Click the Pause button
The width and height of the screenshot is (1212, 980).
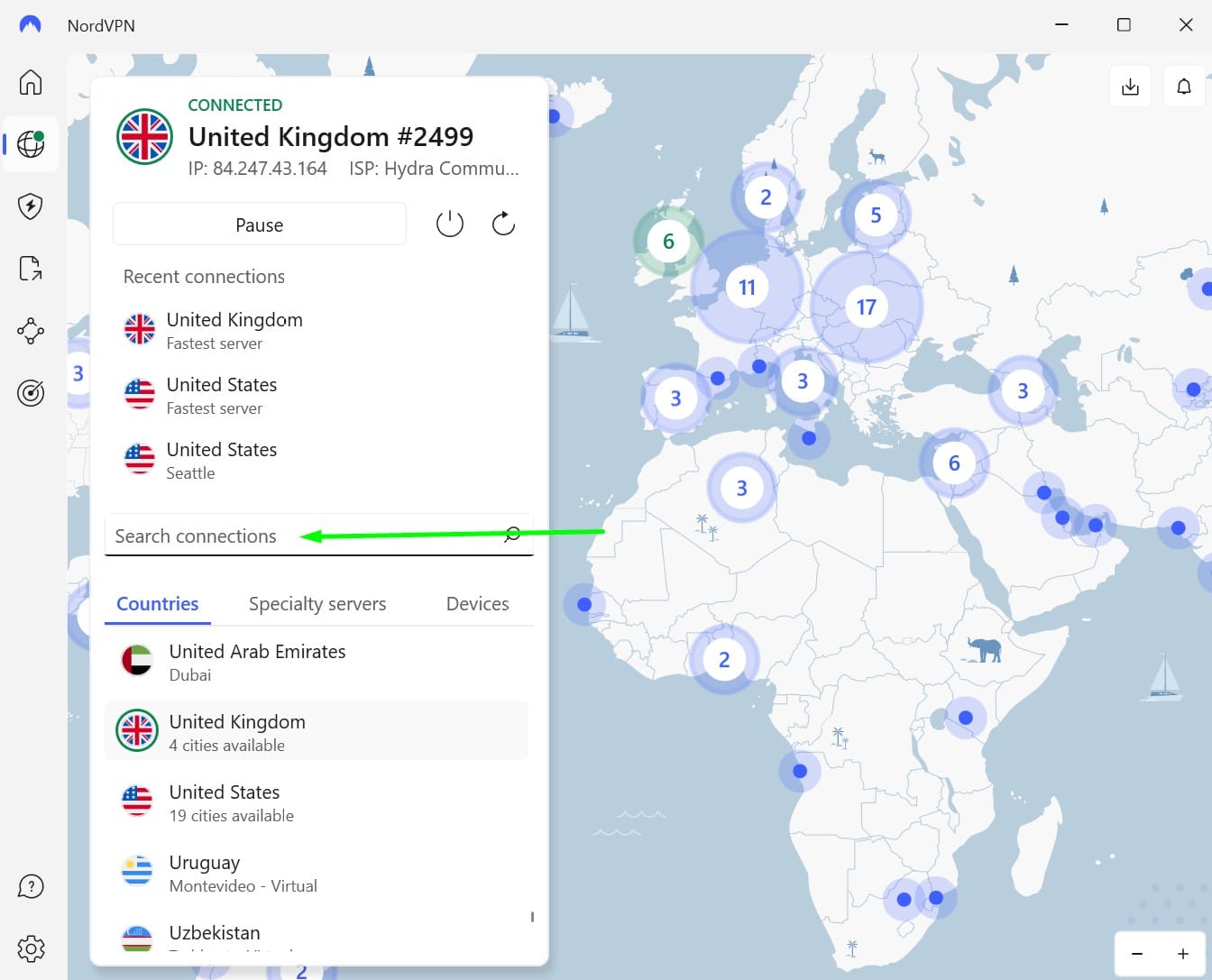point(260,224)
